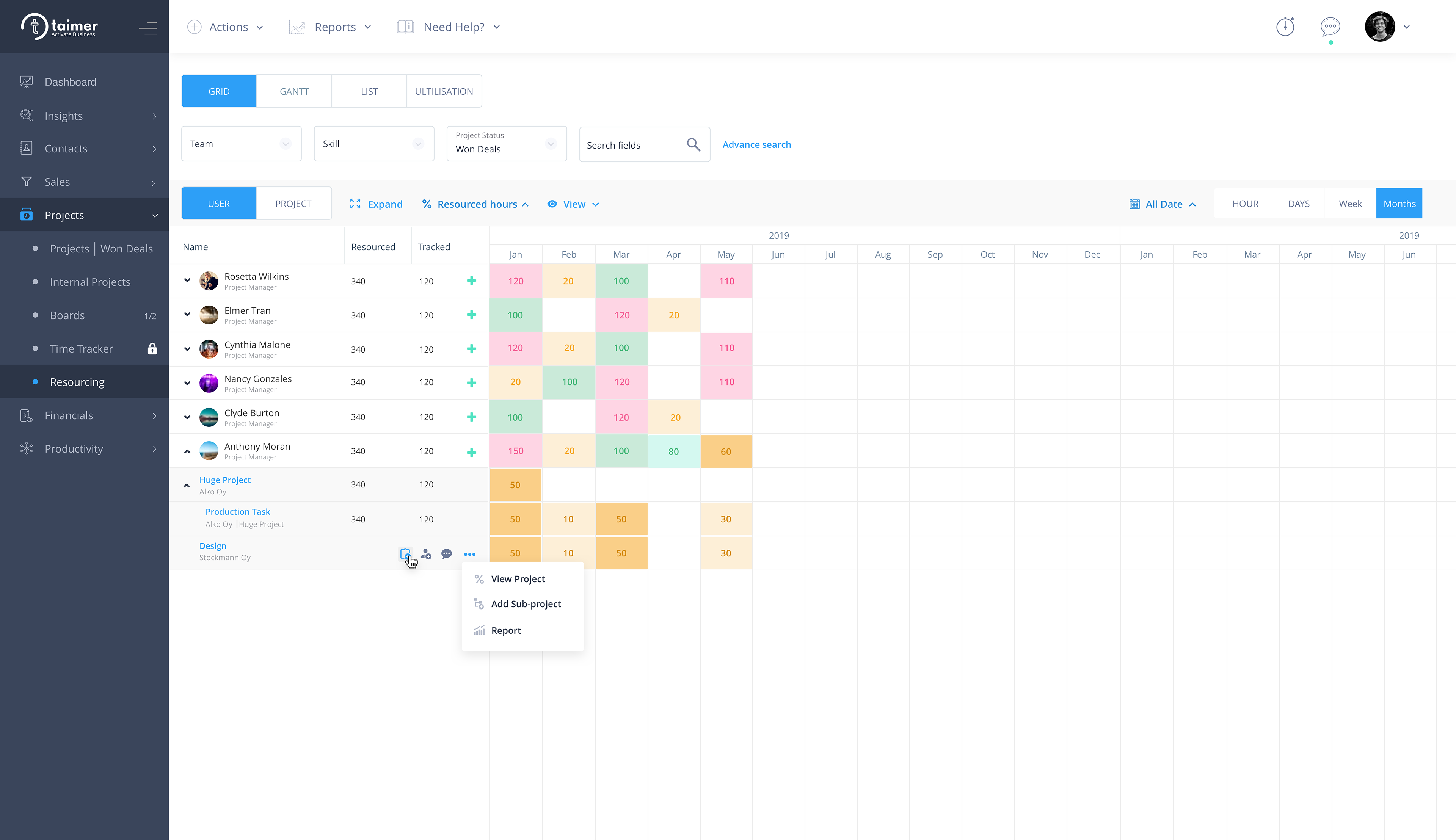Click the Need Help book icon

(405, 27)
